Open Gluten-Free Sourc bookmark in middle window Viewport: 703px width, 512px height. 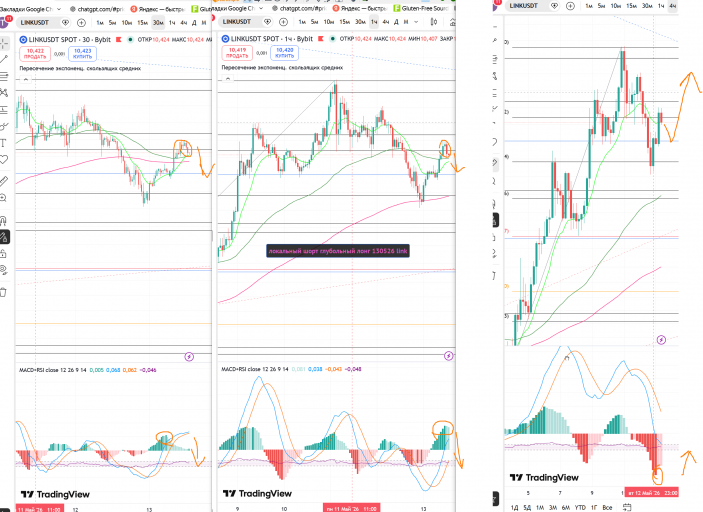[x=421, y=8]
